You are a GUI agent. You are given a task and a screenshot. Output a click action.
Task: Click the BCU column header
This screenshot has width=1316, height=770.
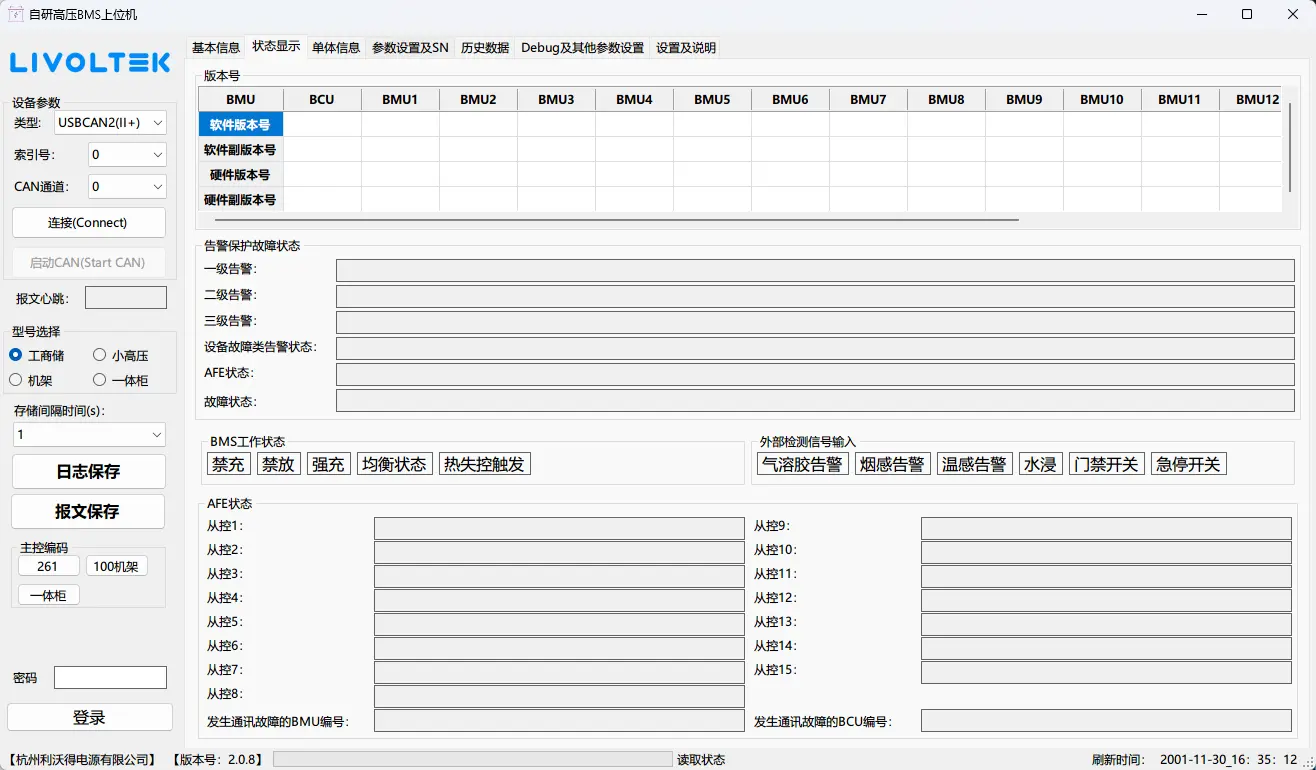[x=322, y=100]
